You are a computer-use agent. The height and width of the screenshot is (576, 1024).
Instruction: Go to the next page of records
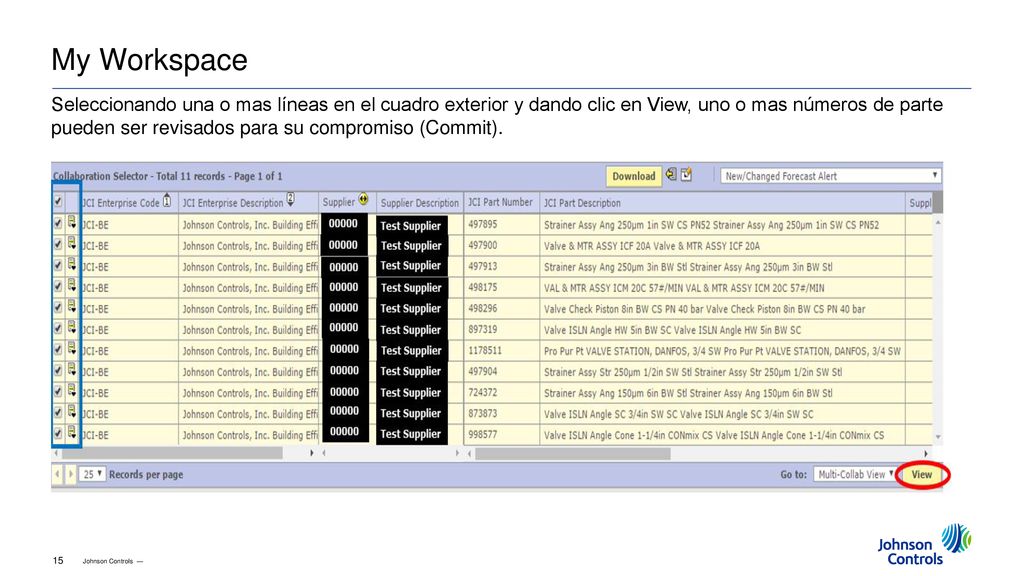(x=71, y=474)
